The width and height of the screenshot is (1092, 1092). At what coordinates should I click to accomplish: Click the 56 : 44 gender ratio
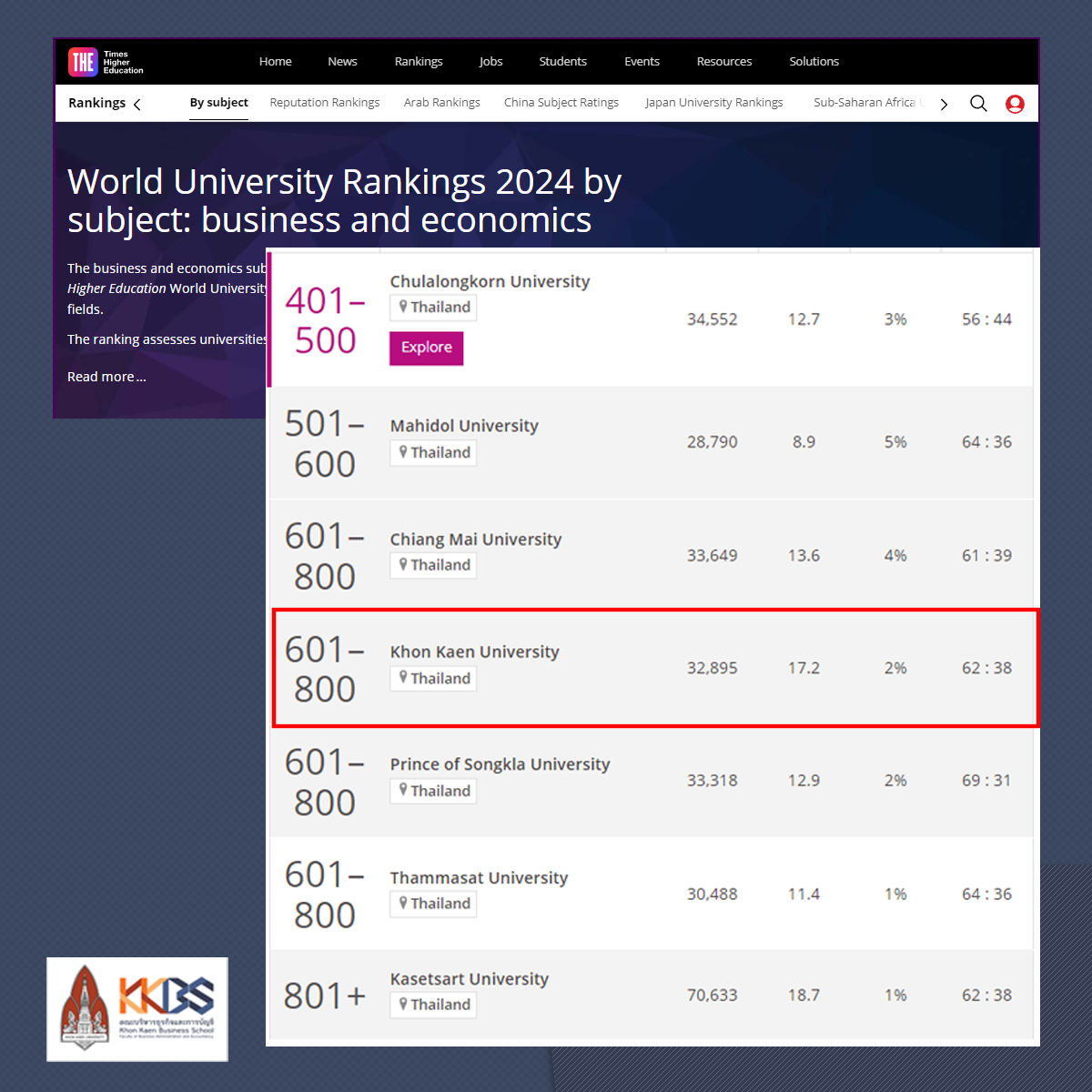pyautogui.click(x=986, y=319)
